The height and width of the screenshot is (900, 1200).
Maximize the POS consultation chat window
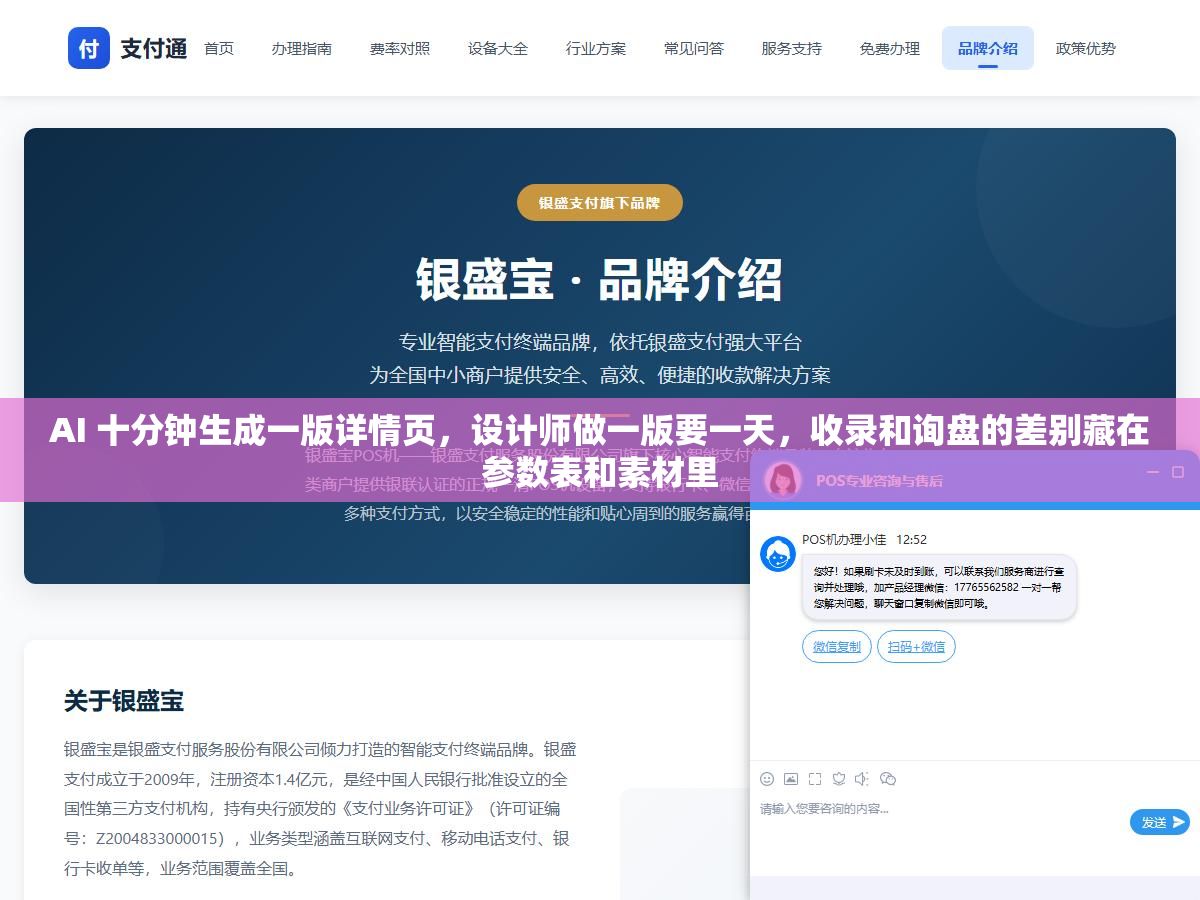[x=1177, y=472]
